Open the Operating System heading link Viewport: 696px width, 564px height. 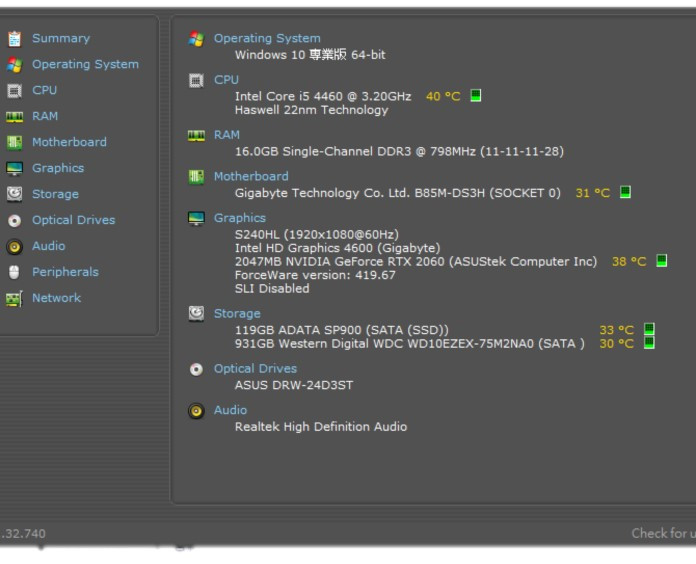[267, 38]
